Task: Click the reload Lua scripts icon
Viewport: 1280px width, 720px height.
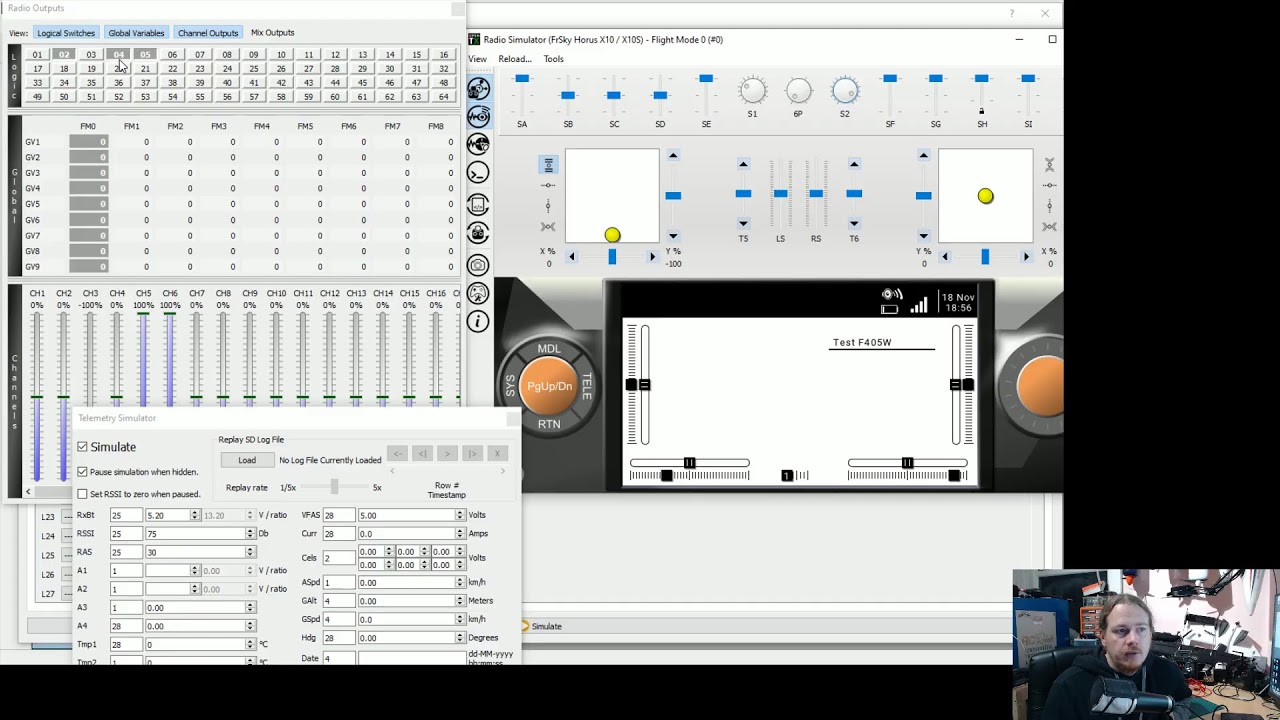Action: point(478,205)
